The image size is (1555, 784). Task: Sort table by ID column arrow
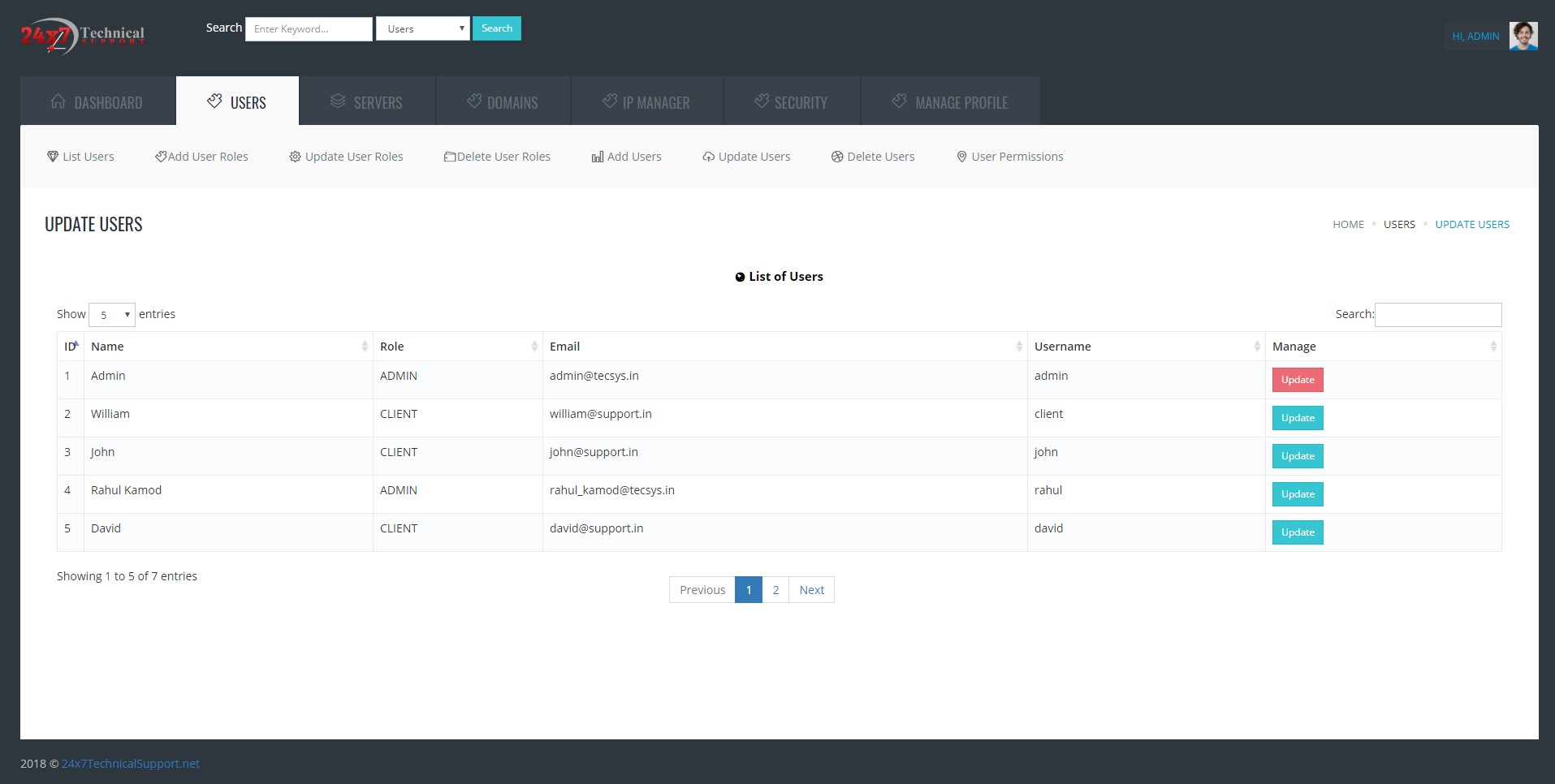(76, 345)
